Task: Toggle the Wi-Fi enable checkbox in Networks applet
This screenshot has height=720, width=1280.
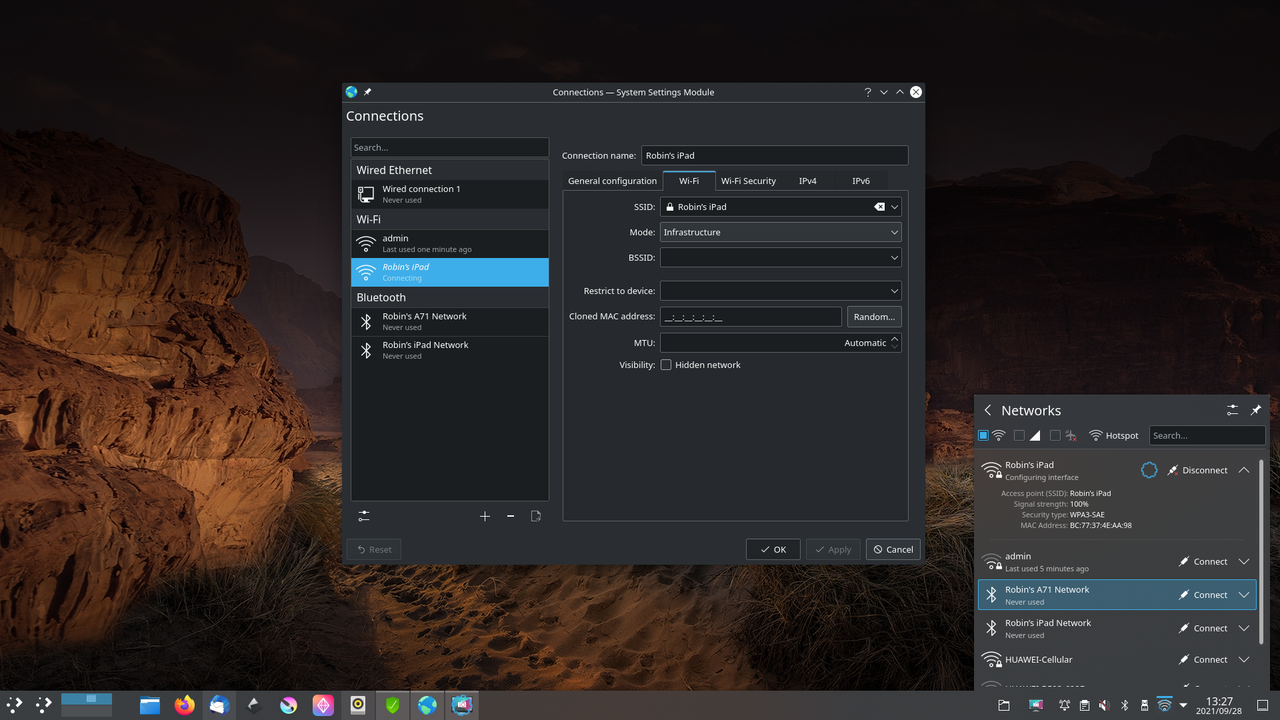Action: 984,436
